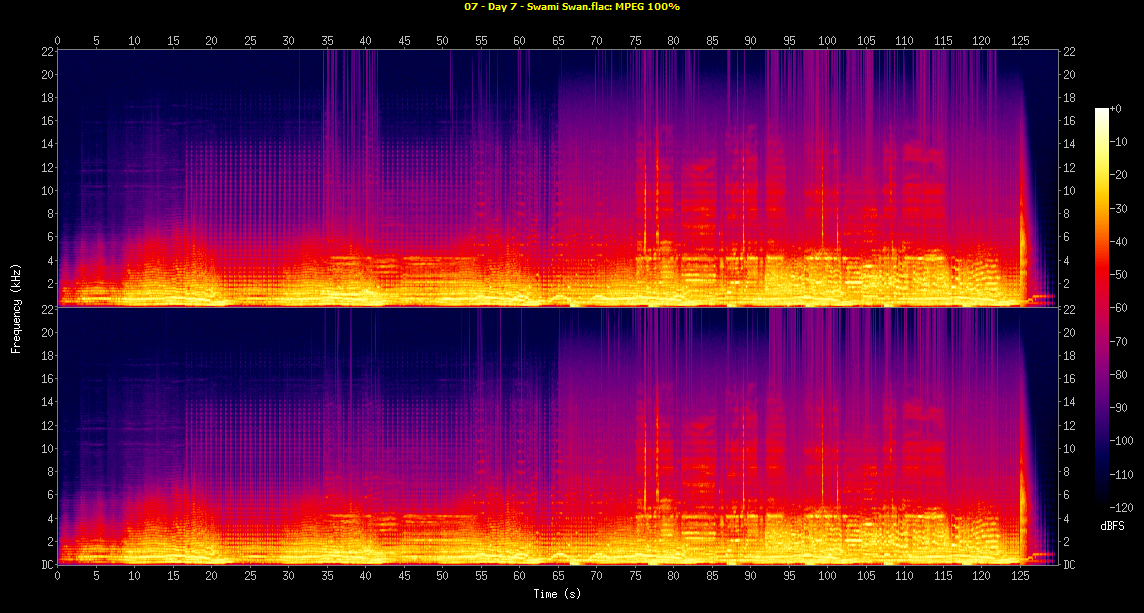This screenshot has height=613, width=1144.
Task: Click the "-60" value on the color scale
Action: [x=1118, y=308]
